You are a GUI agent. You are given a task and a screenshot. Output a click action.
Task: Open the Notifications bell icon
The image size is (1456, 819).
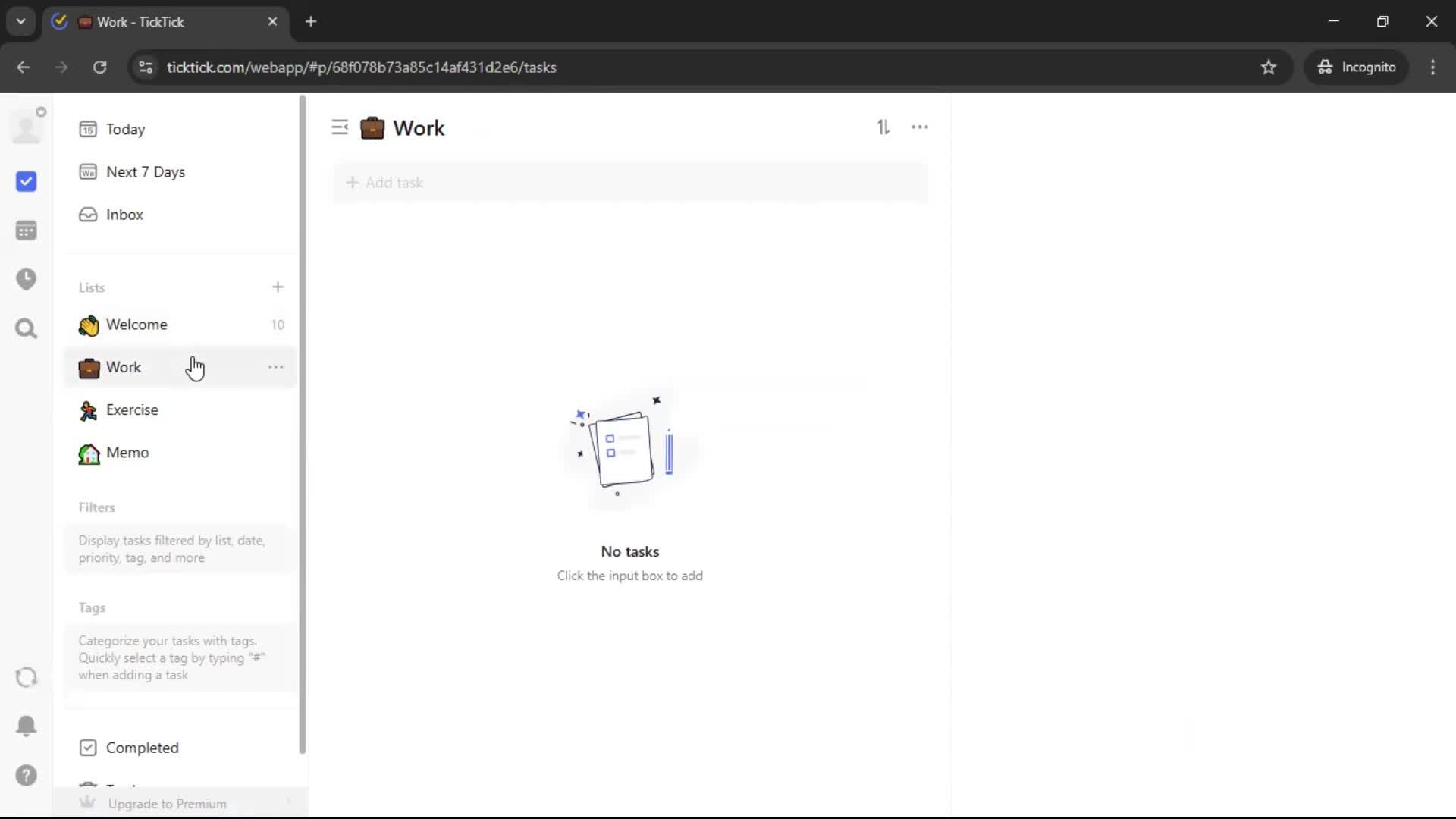(x=27, y=726)
